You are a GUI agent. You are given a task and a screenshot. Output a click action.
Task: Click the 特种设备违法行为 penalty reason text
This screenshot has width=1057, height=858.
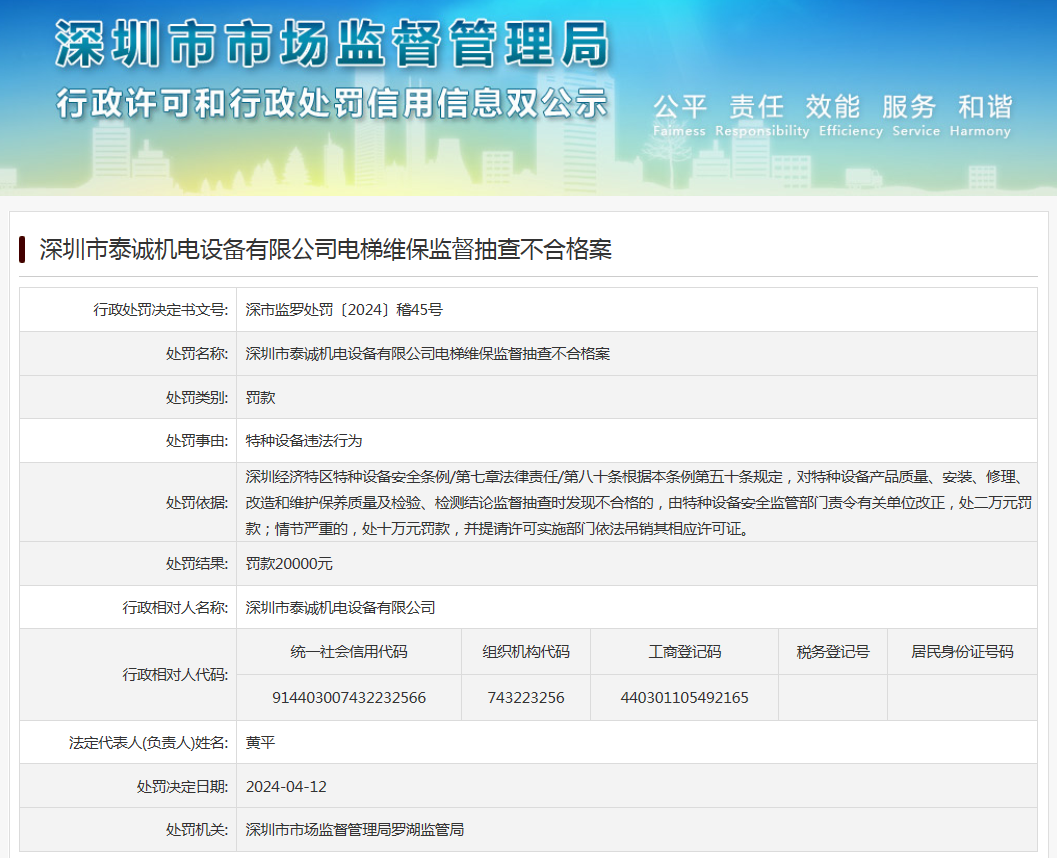point(303,440)
